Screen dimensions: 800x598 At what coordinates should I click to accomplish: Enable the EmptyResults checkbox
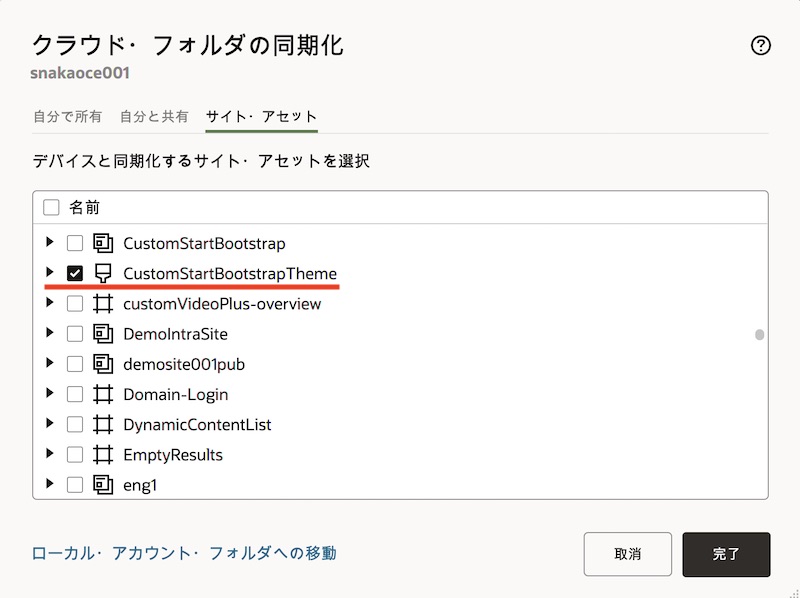[x=75, y=455]
